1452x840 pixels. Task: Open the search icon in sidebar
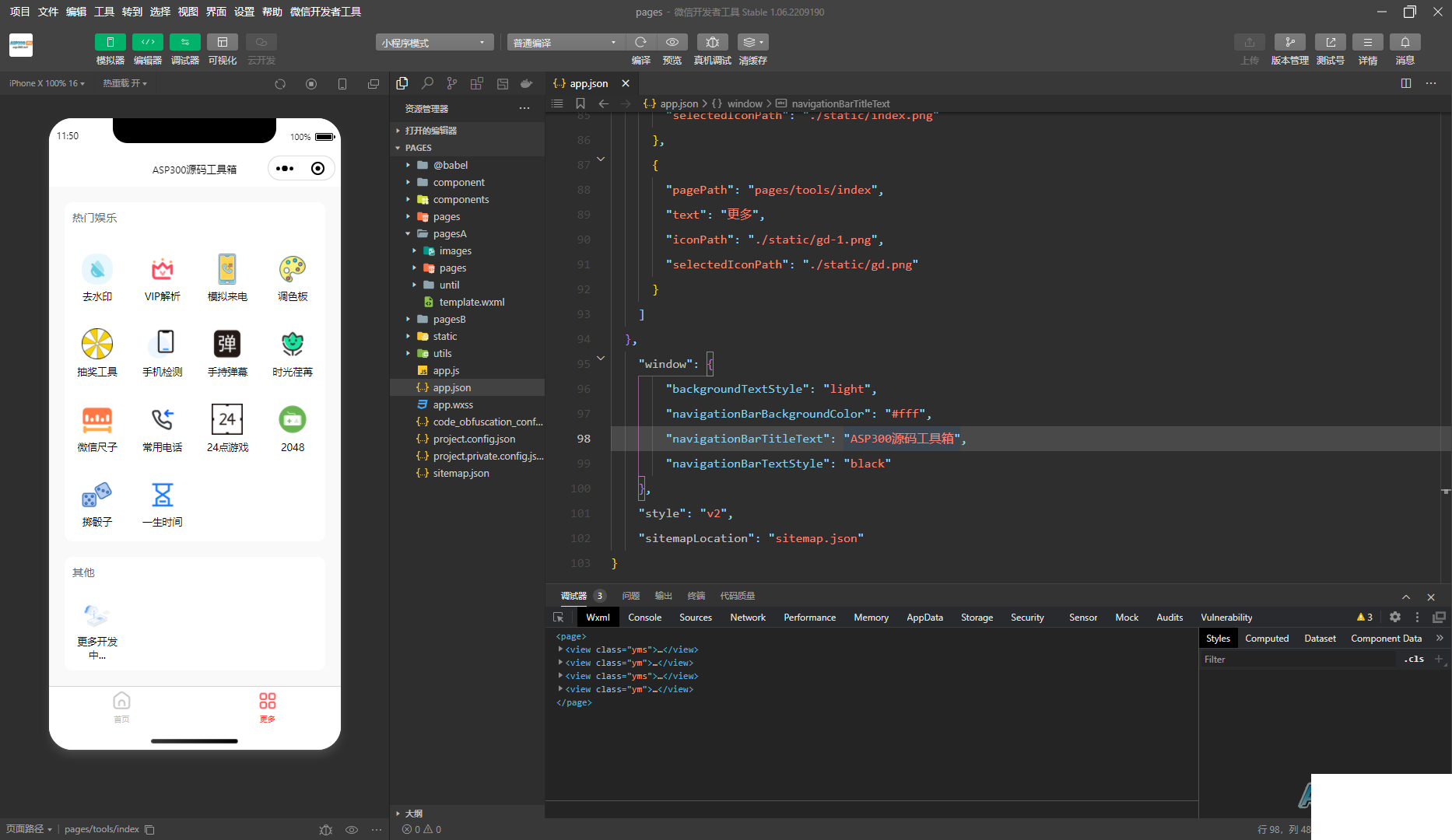click(427, 83)
